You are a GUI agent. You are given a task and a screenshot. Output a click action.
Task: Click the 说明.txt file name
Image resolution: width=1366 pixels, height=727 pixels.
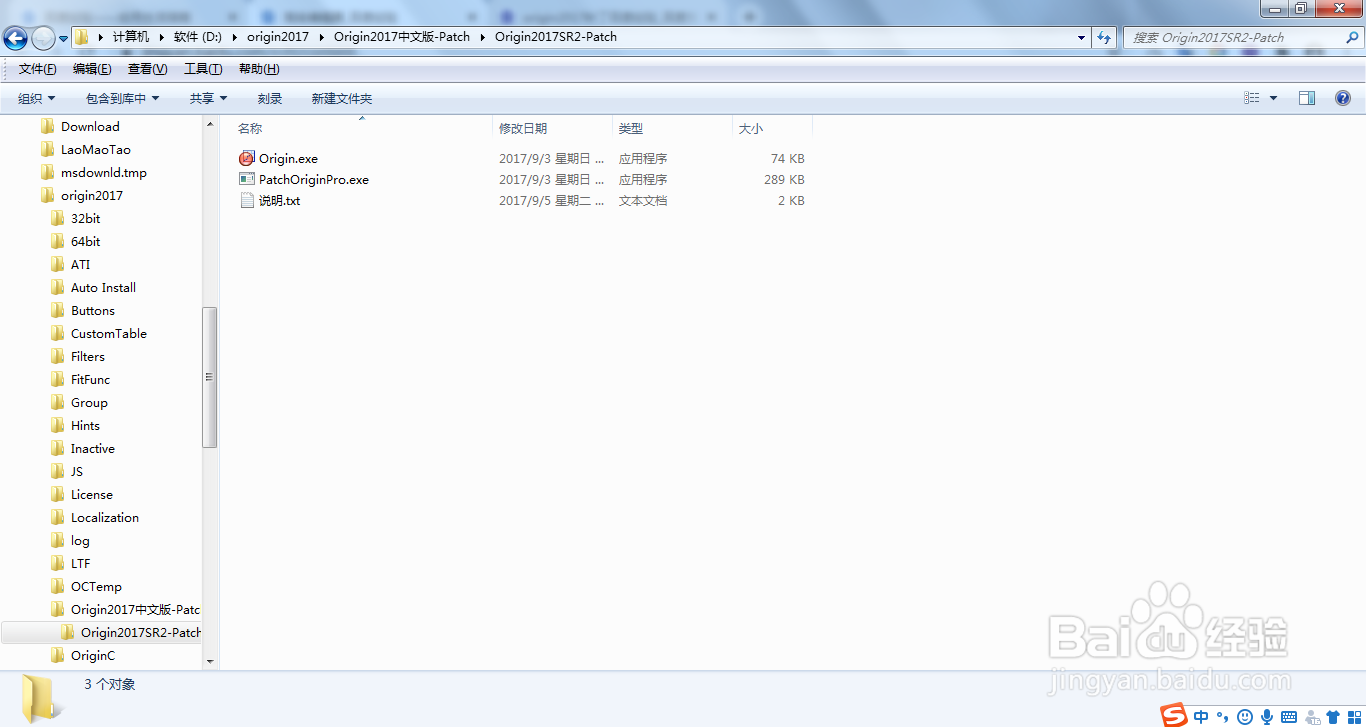pyautogui.click(x=279, y=200)
